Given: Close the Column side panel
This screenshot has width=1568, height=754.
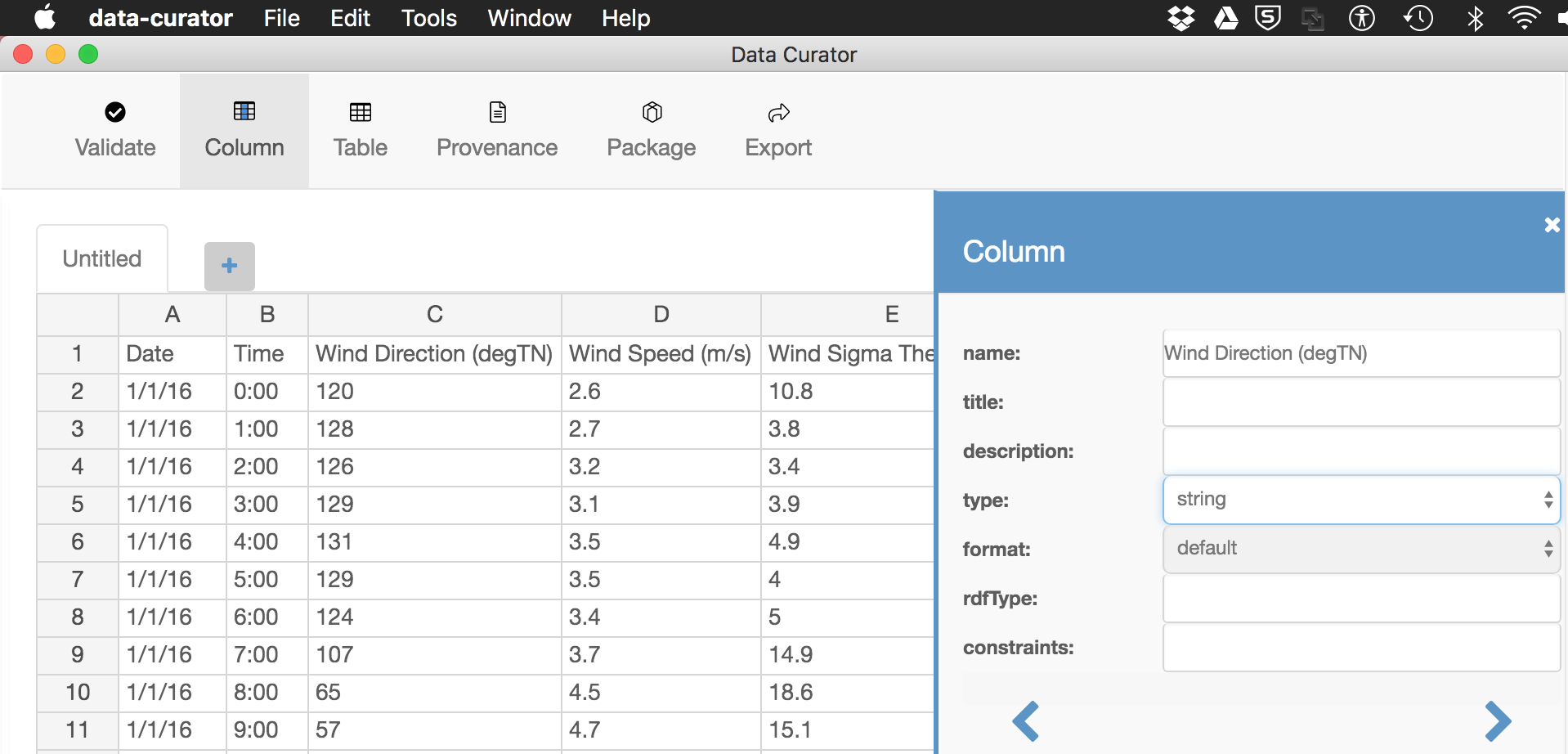Looking at the screenshot, I should [1552, 225].
